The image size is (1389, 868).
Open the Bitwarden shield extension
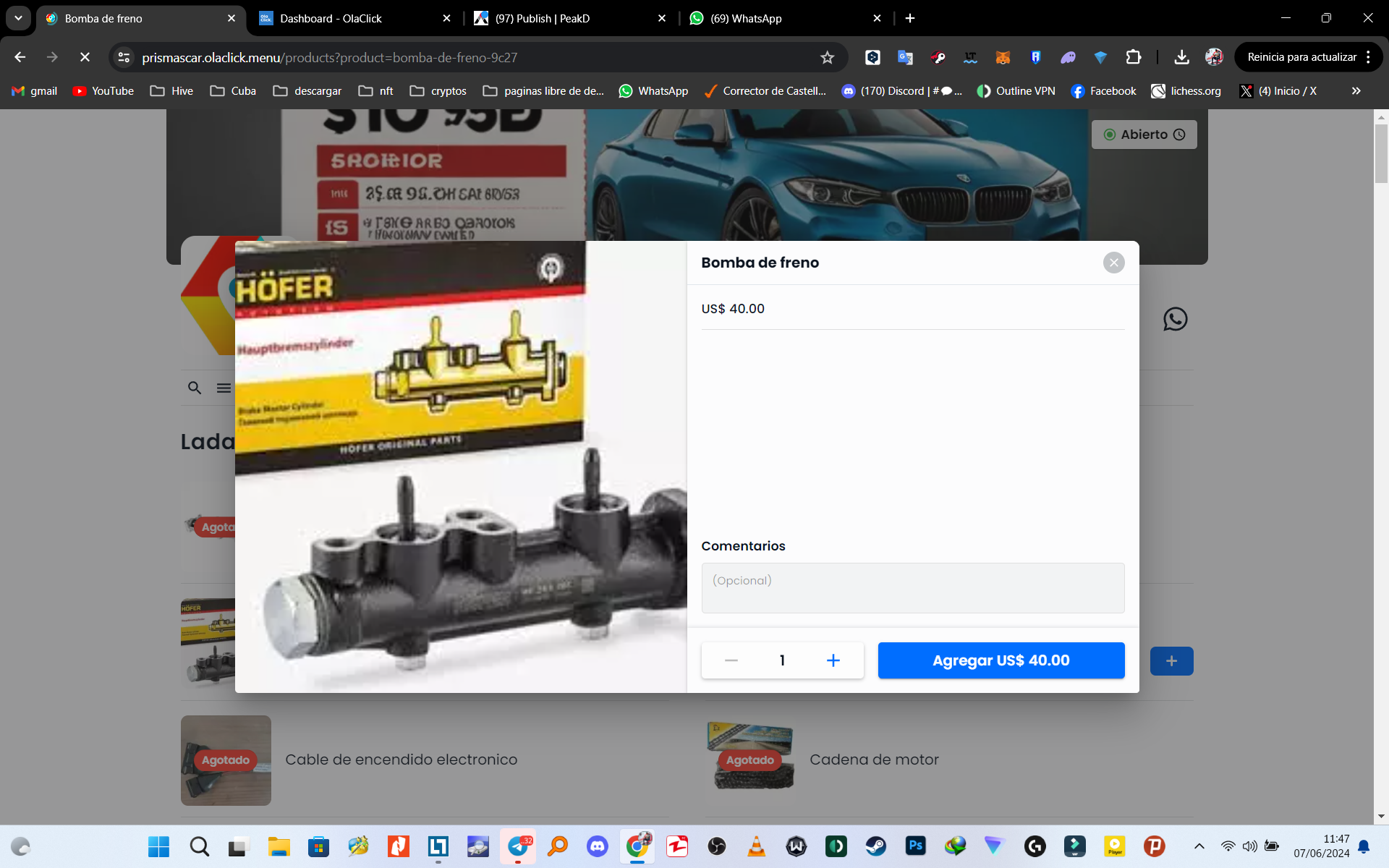click(1035, 57)
